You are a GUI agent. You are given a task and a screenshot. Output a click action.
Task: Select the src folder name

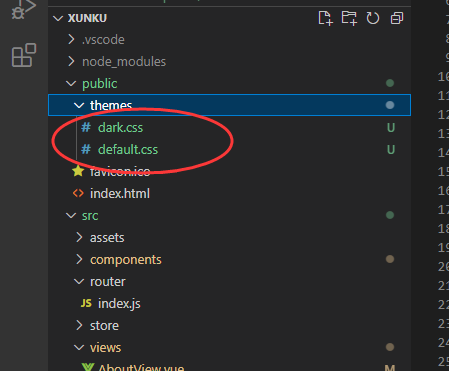coord(90,216)
